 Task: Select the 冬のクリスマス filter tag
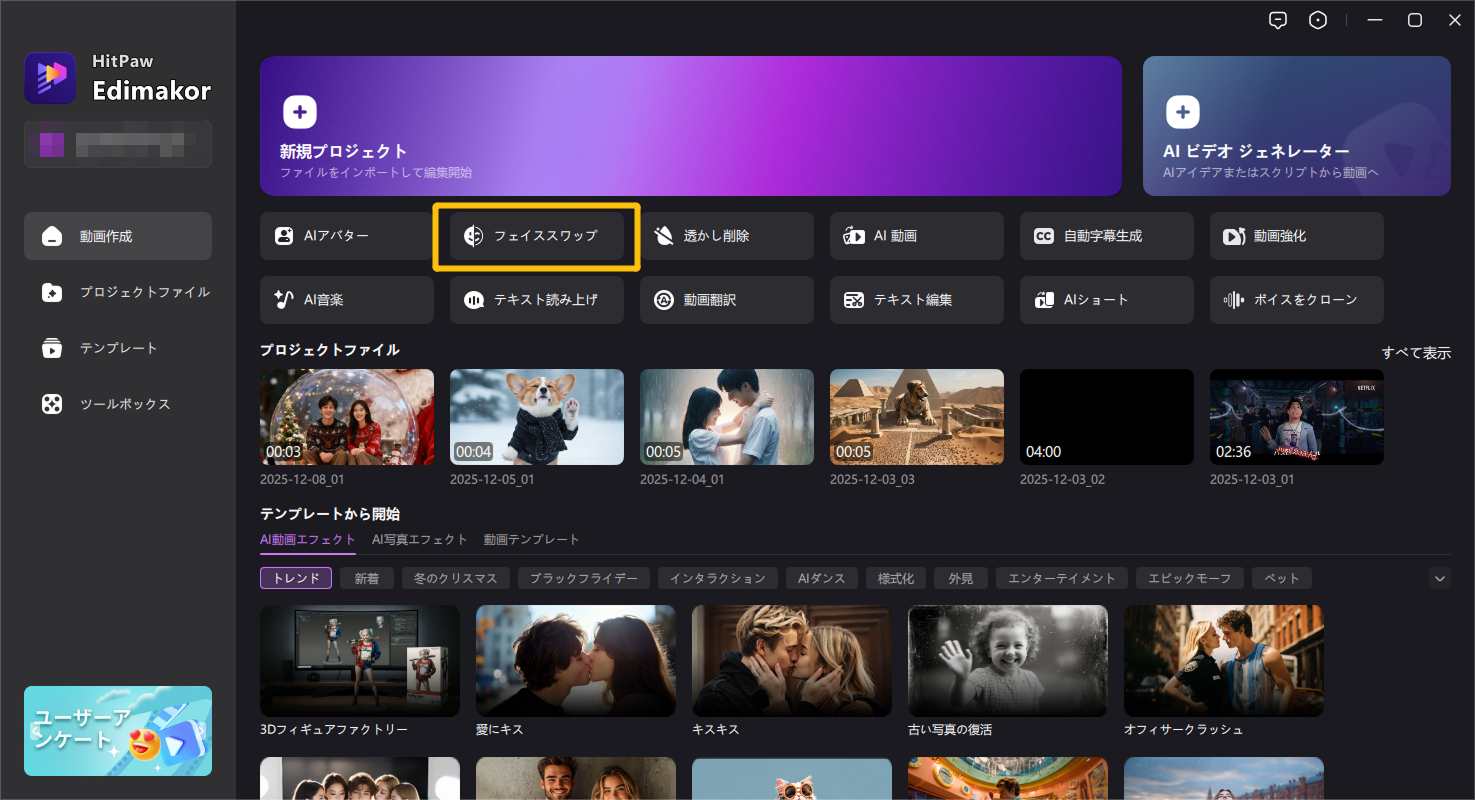pyautogui.click(x=456, y=578)
